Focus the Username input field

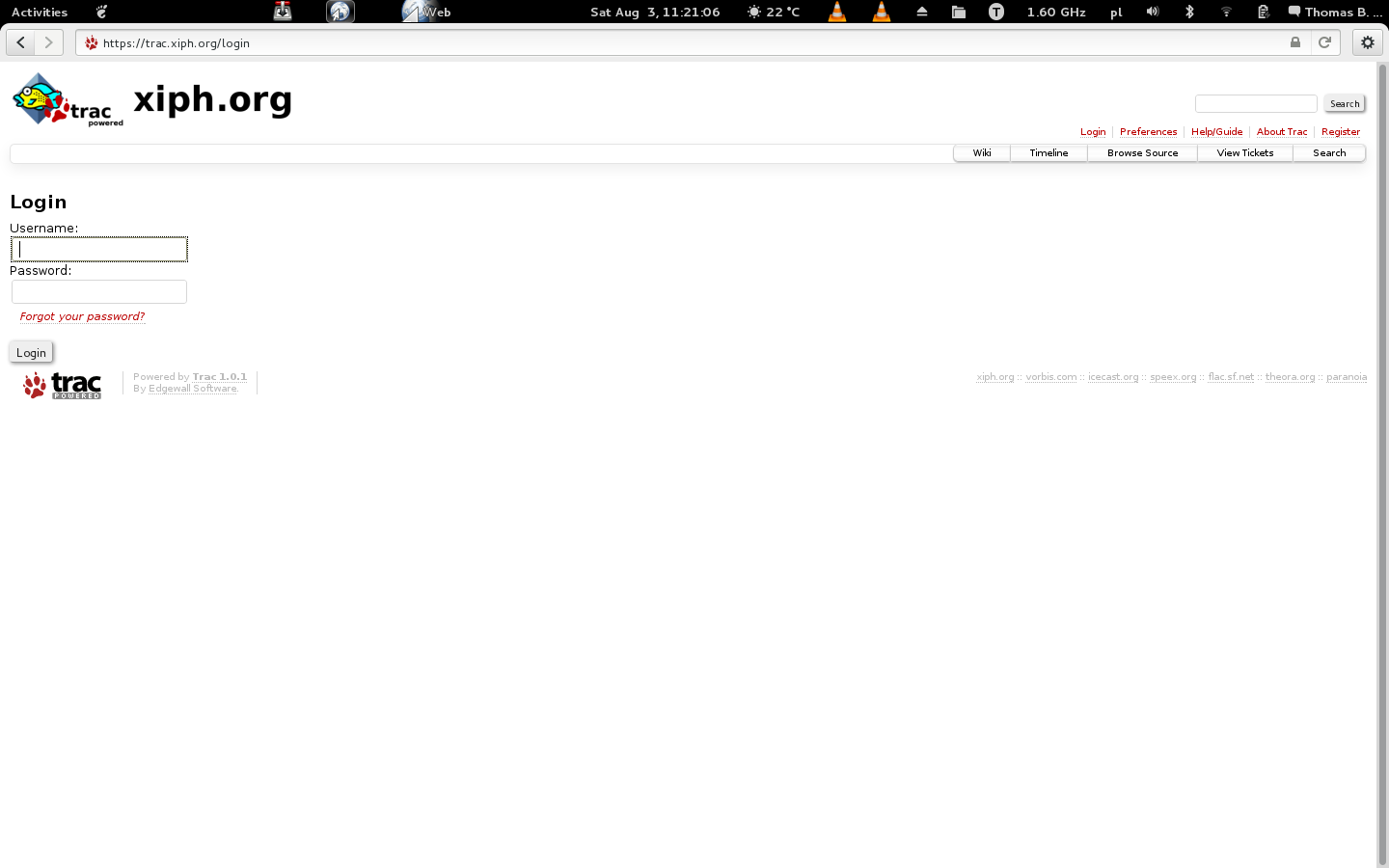[99, 250]
